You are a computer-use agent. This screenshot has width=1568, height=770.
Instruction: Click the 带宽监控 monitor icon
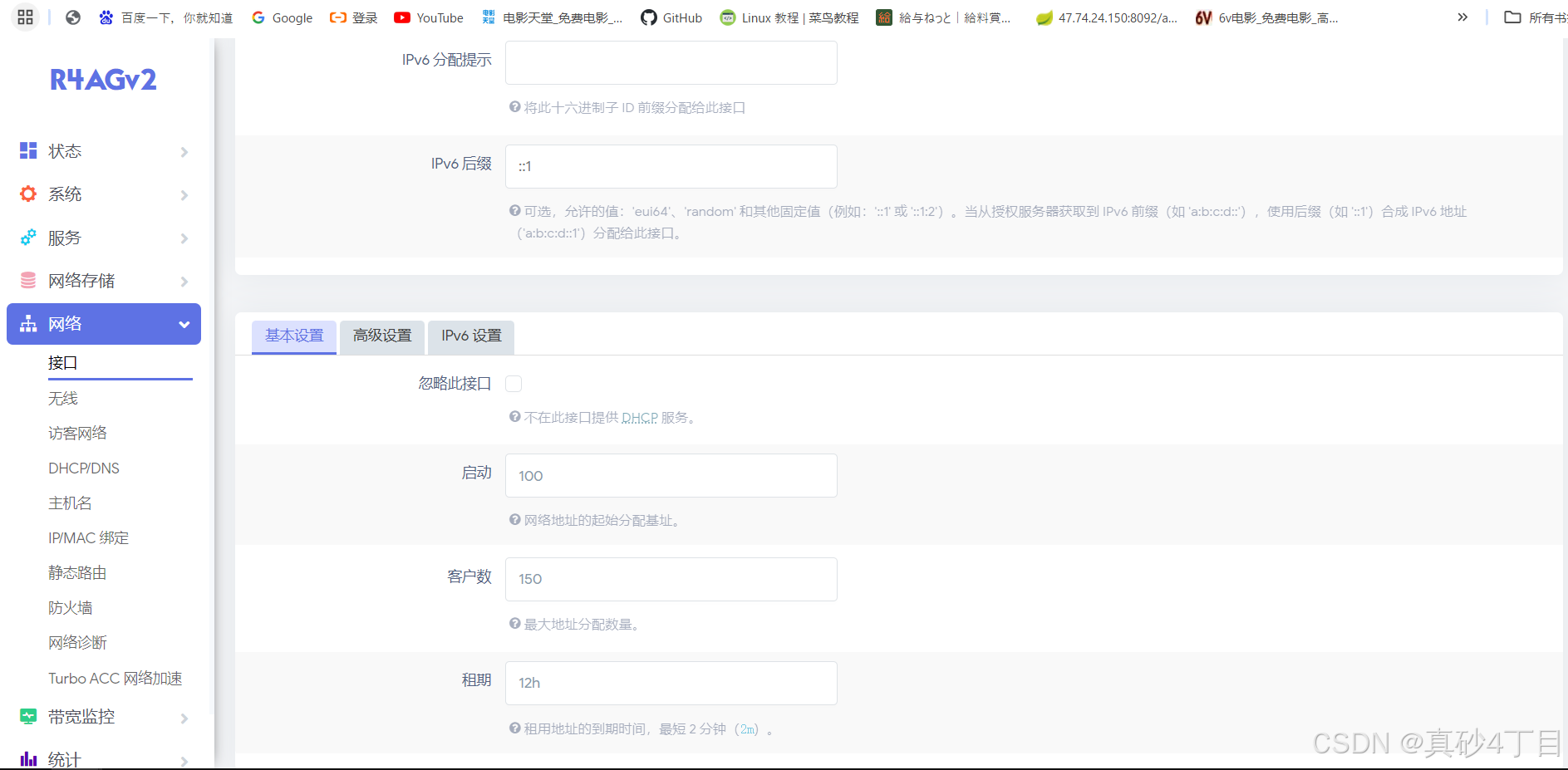(x=28, y=716)
